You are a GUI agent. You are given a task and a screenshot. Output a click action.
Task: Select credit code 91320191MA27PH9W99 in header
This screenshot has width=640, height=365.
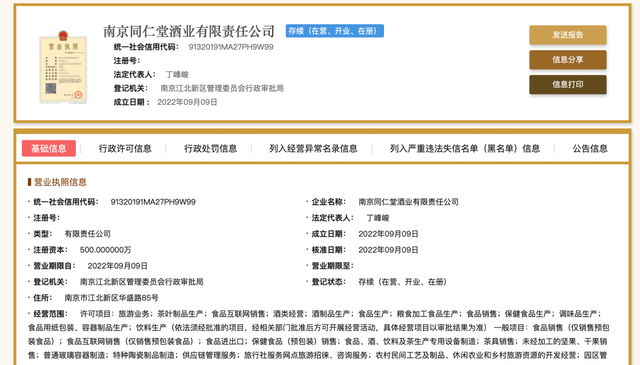point(231,47)
